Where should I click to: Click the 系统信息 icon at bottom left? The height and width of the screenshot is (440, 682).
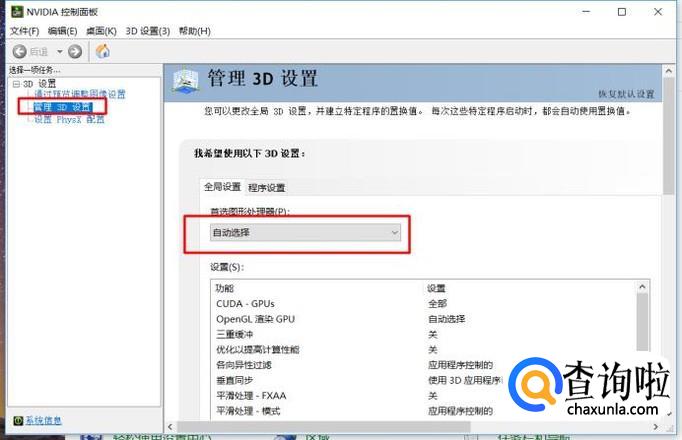18,420
